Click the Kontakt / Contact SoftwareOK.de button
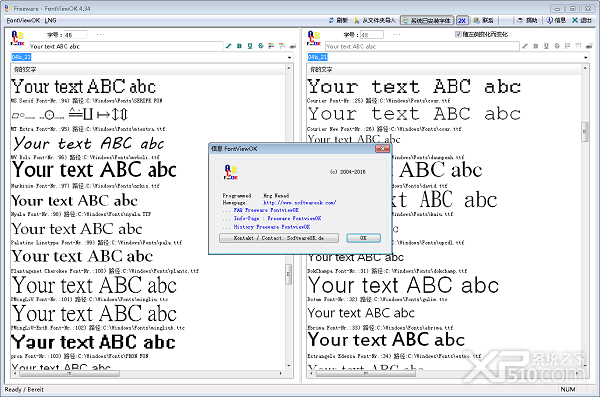Screen dimensions: 600x397 [279, 238]
